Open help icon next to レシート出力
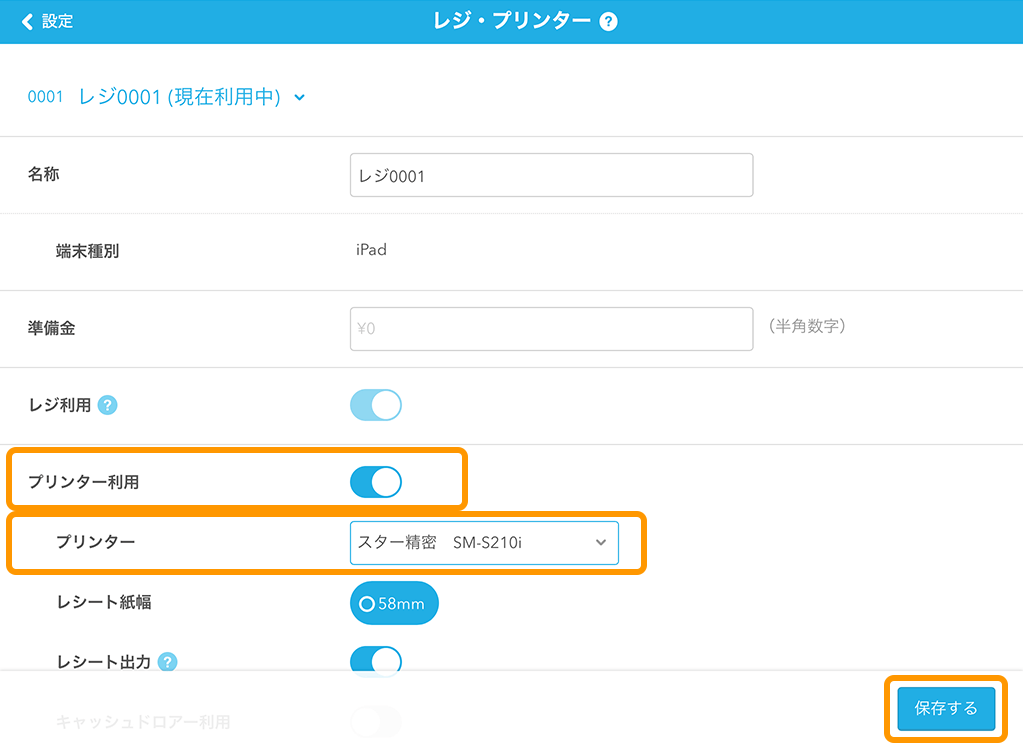1024x748 pixels. 168,662
